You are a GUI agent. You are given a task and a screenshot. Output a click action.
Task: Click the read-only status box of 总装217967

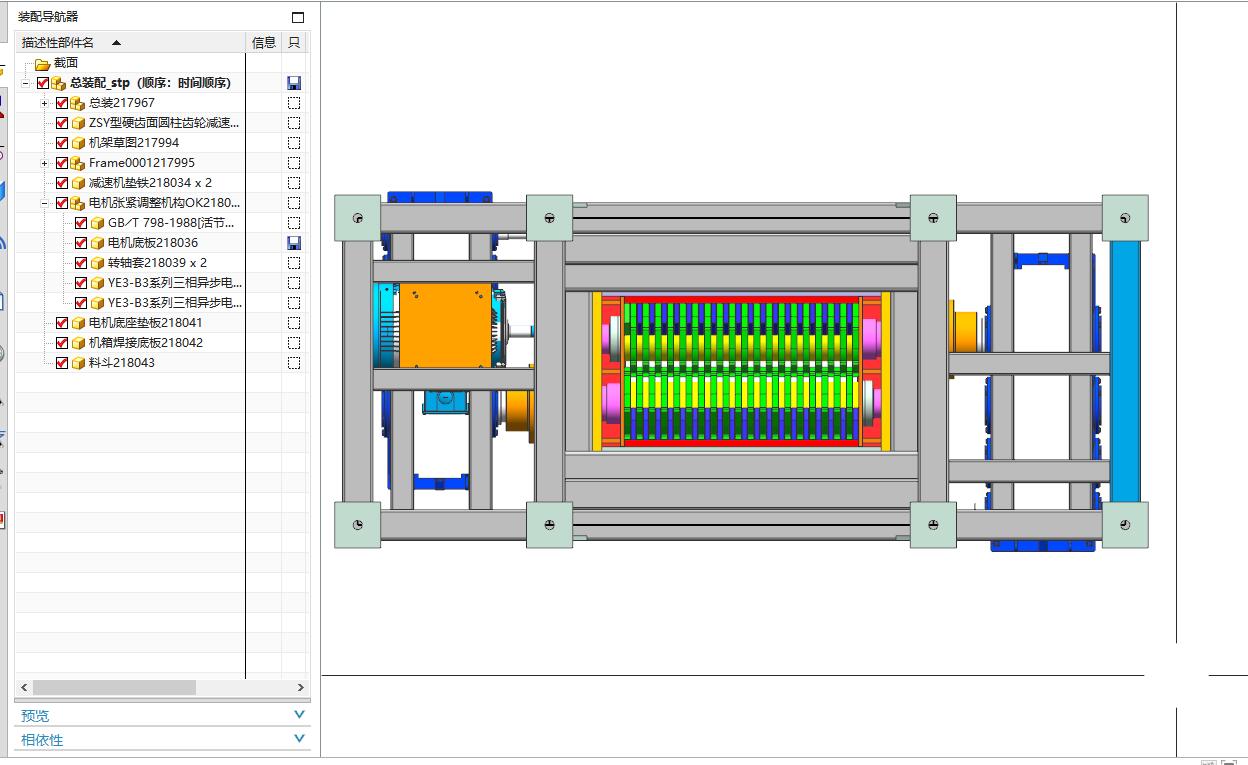click(293, 103)
